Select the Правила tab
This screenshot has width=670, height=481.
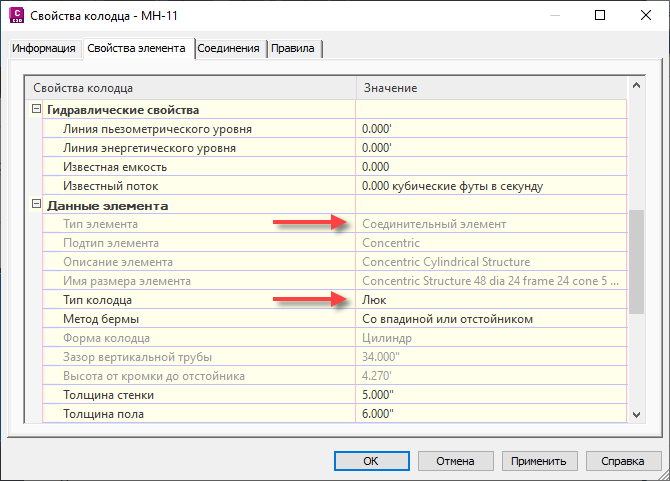[293, 48]
